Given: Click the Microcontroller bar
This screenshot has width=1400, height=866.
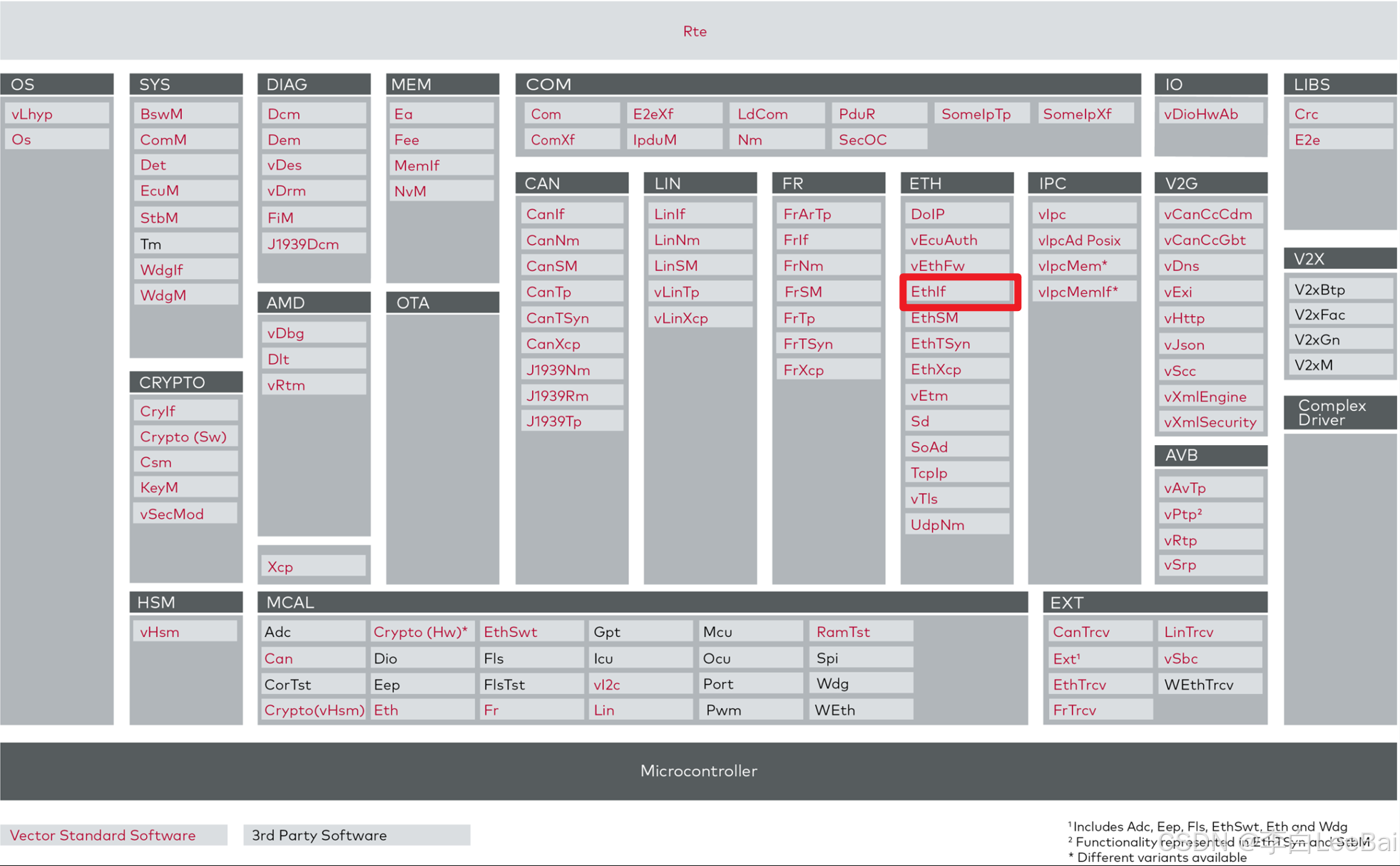Looking at the screenshot, I should [x=699, y=771].
